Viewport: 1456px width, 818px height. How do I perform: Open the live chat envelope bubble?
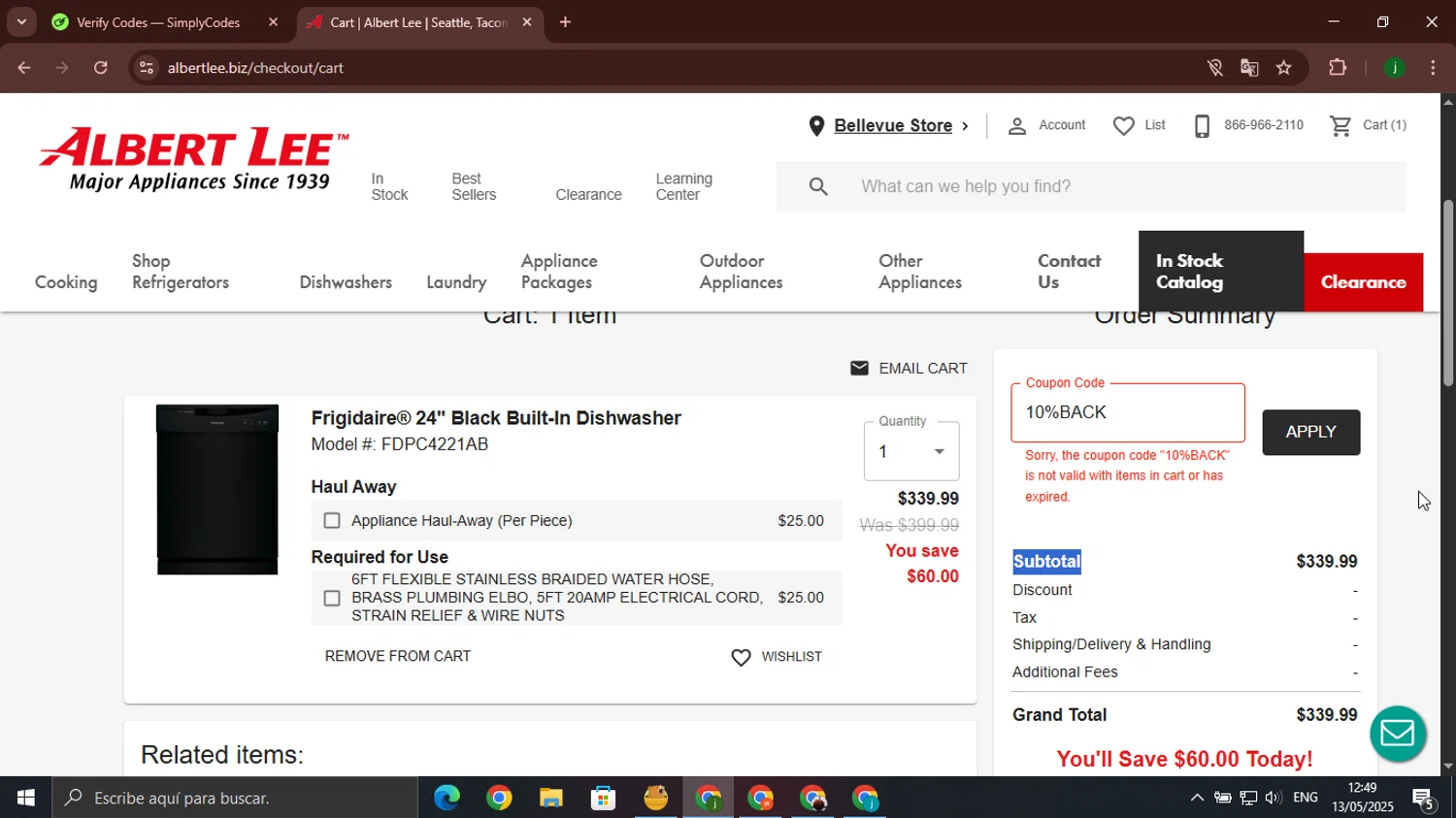click(1398, 734)
